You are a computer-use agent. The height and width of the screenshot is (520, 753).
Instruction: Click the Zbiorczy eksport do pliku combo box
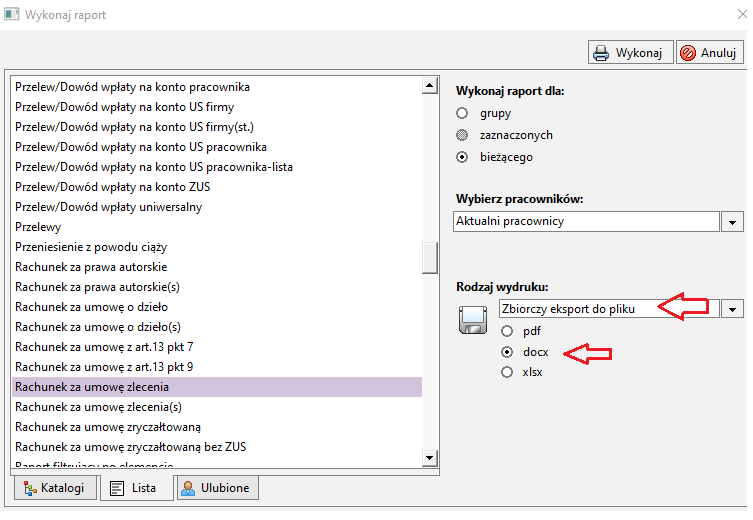tap(609, 309)
